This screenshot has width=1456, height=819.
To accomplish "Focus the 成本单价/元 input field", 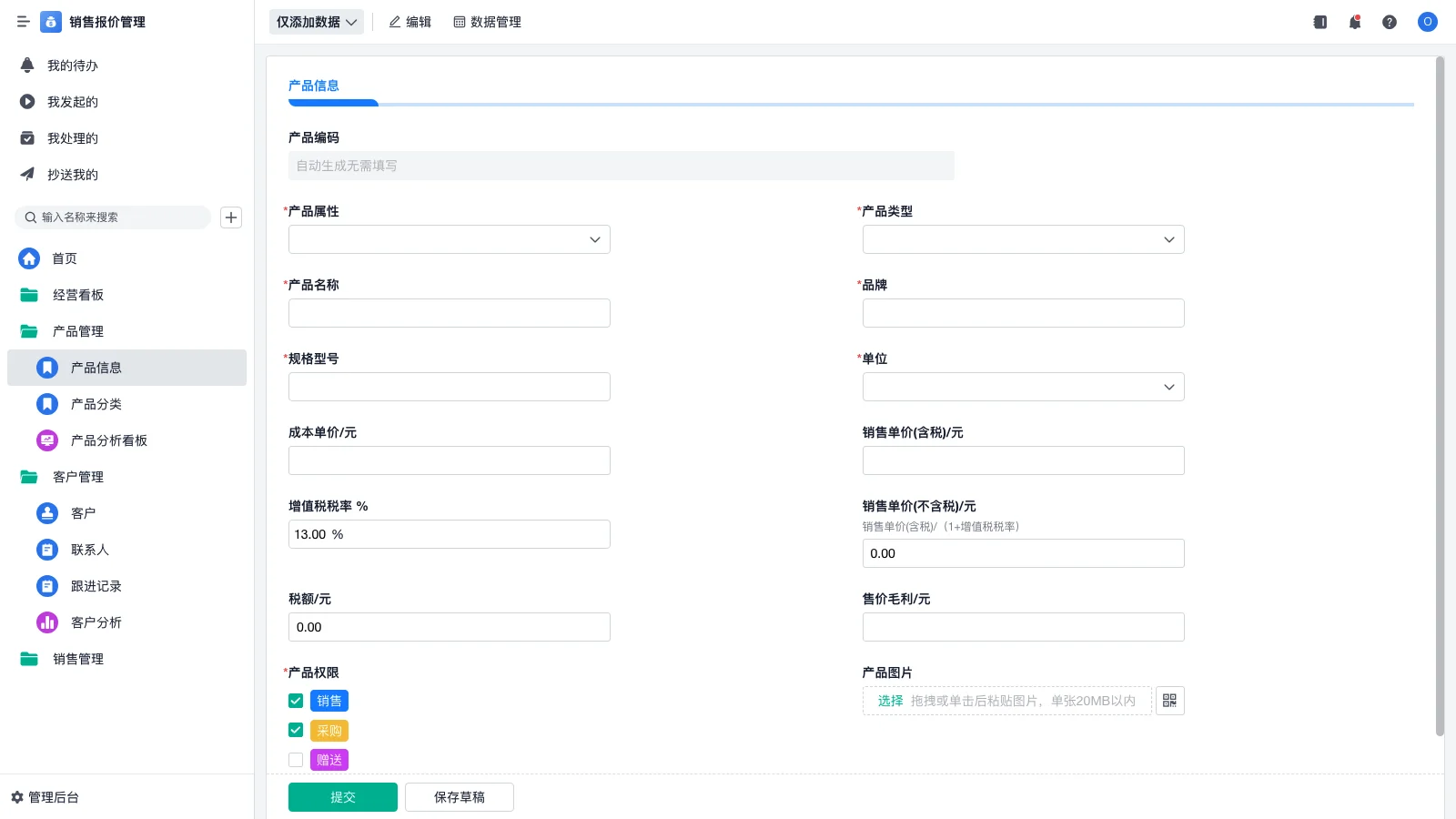I will click(450, 460).
